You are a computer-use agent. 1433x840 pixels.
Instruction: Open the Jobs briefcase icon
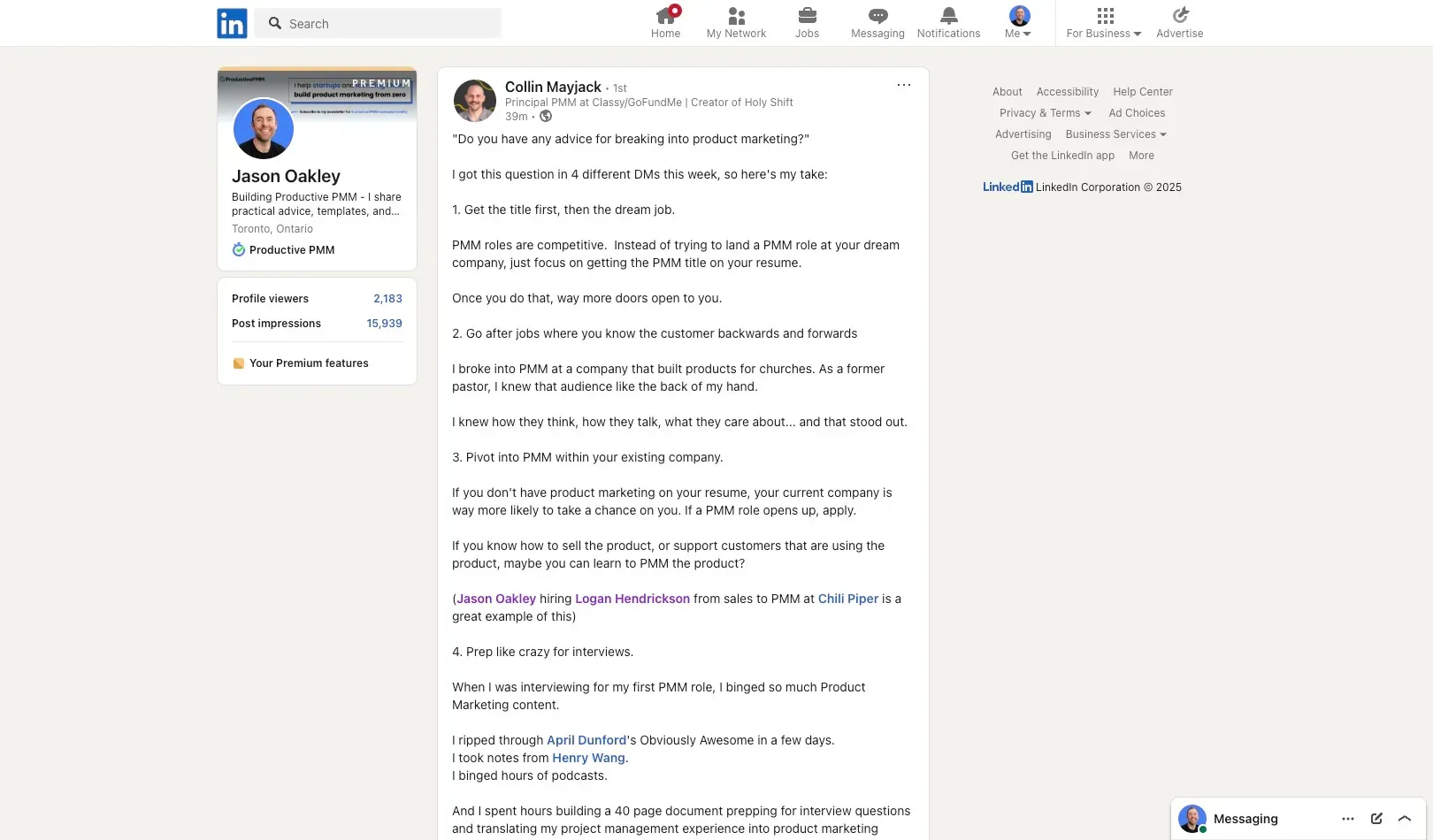tap(807, 16)
